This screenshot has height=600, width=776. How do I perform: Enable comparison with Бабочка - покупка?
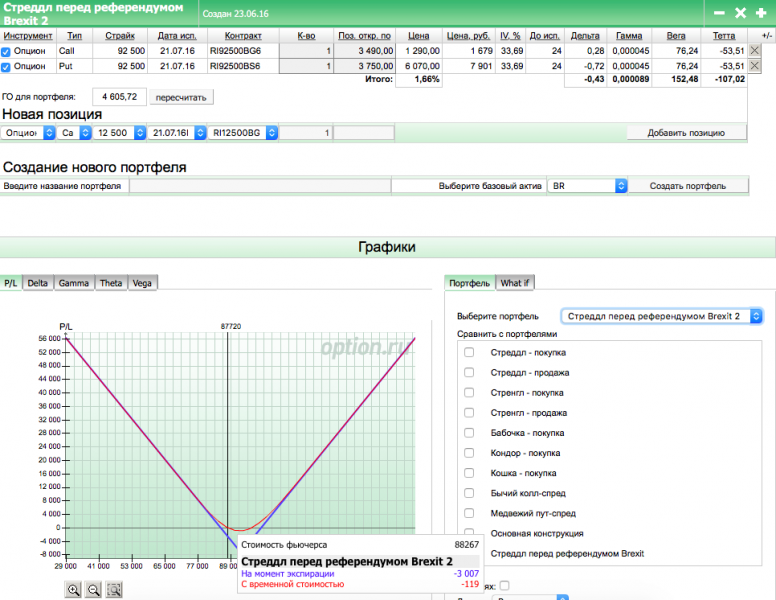(469, 433)
